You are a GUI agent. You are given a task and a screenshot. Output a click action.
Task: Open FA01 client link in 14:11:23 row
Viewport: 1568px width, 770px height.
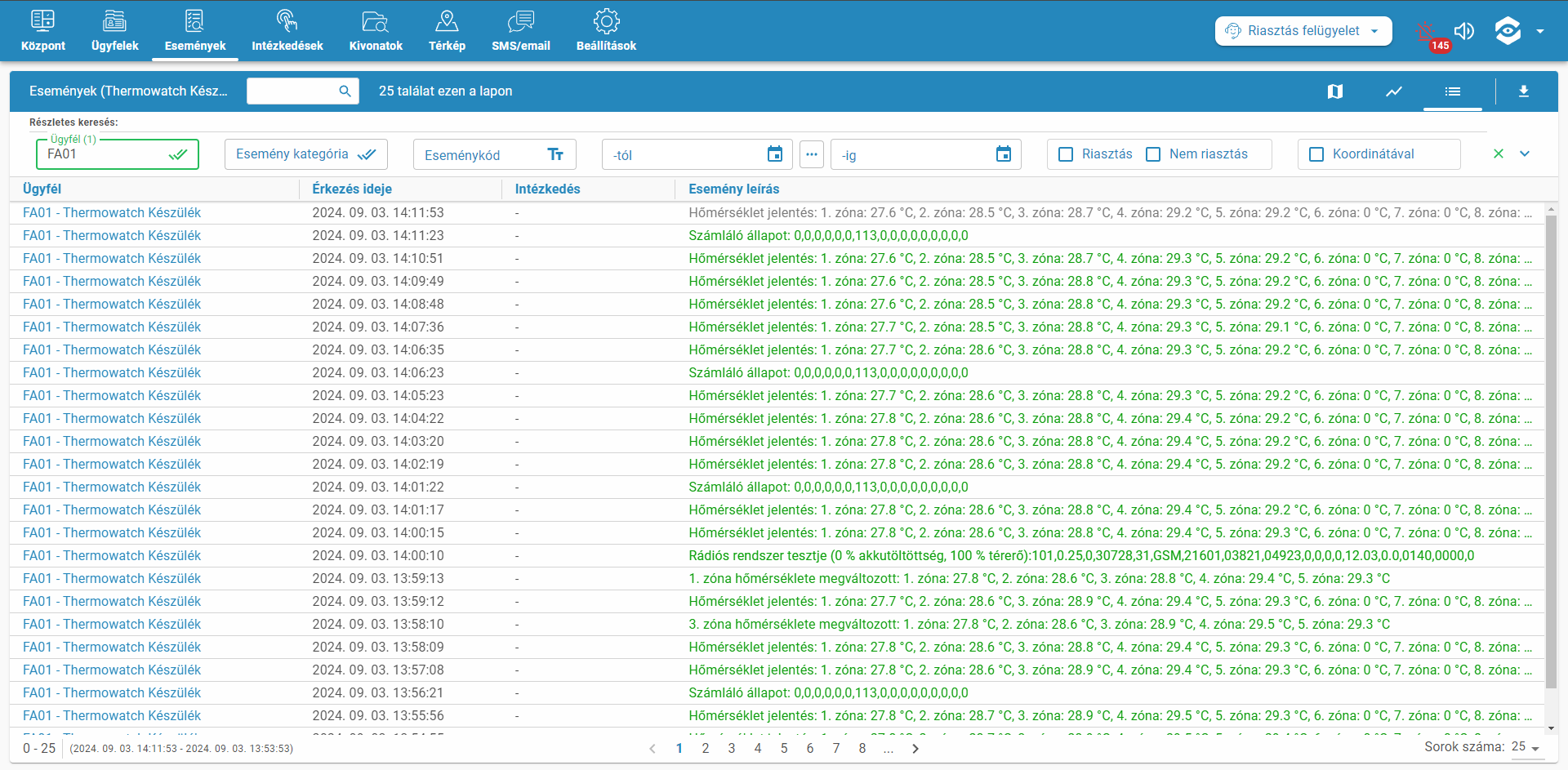click(x=112, y=235)
